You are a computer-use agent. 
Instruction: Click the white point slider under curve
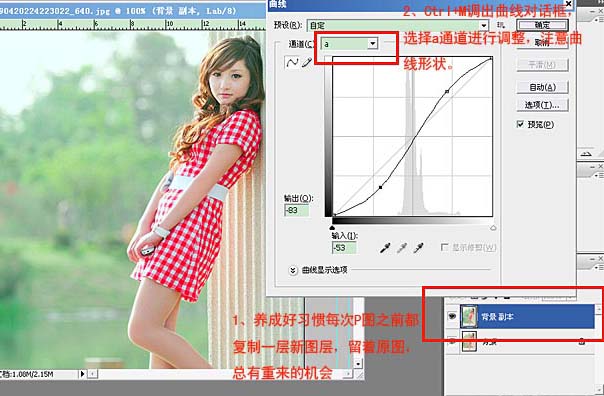click(493, 228)
